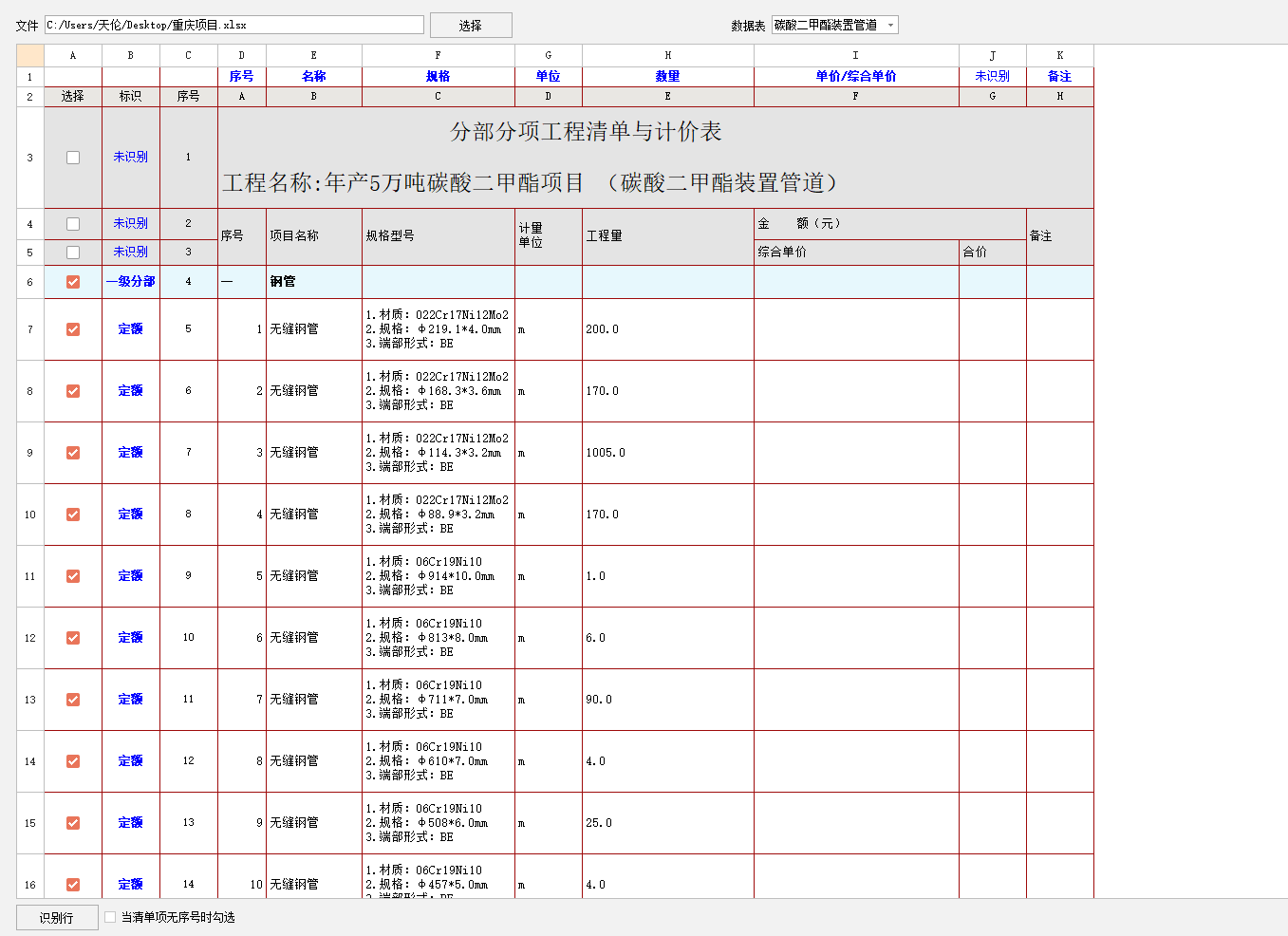
Task: Enable 当清单项无序号时勾选 checkbox
Action: point(110,917)
